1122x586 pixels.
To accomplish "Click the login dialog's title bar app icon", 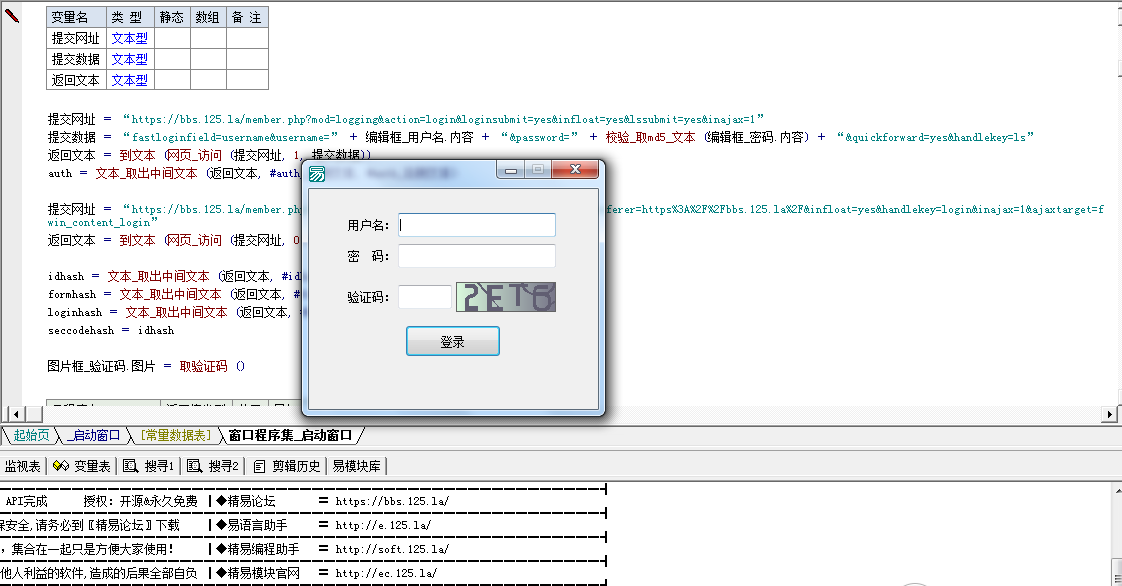I will [317, 173].
